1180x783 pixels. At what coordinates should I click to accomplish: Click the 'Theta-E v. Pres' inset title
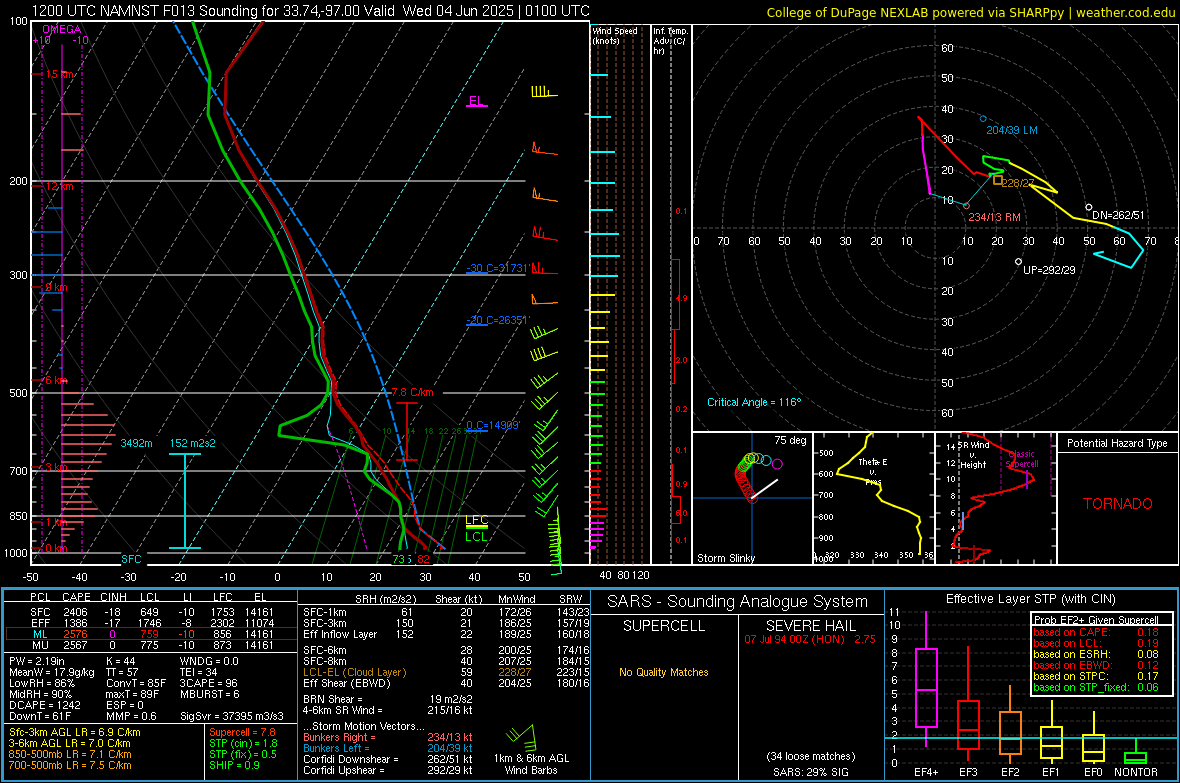pyautogui.click(x=873, y=472)
